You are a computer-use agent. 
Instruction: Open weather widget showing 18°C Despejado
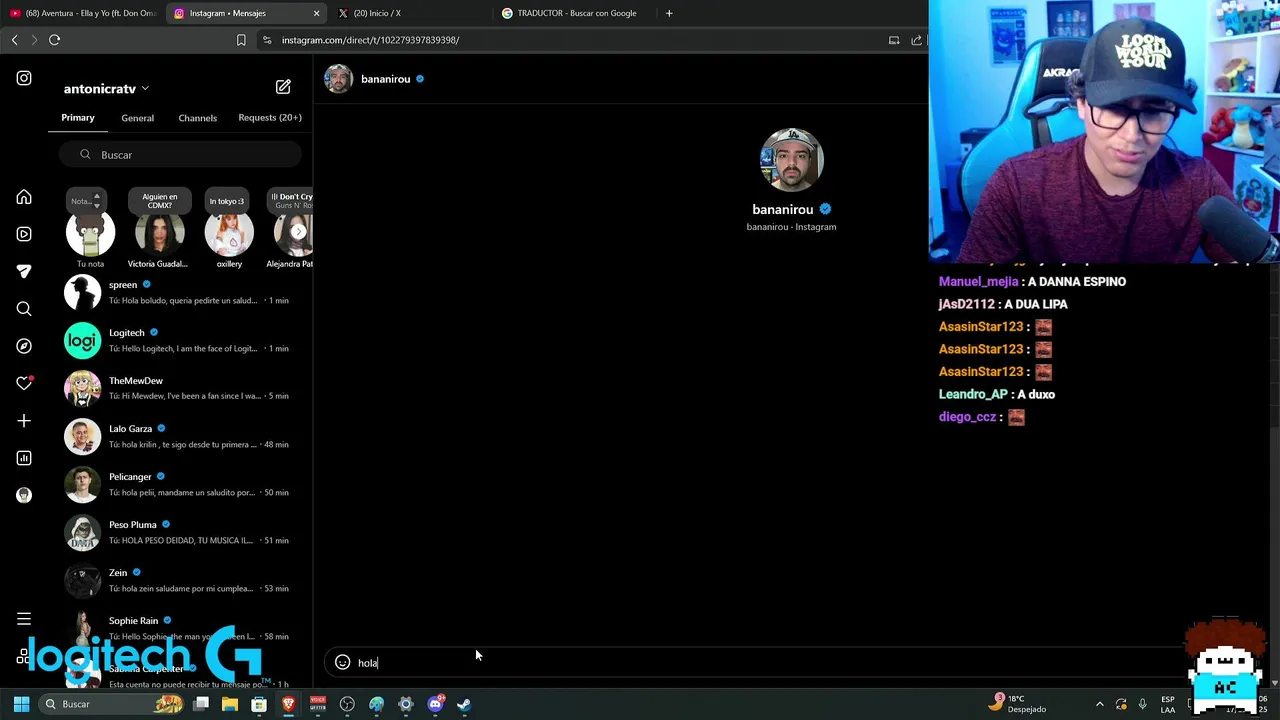click(1019, 704)
